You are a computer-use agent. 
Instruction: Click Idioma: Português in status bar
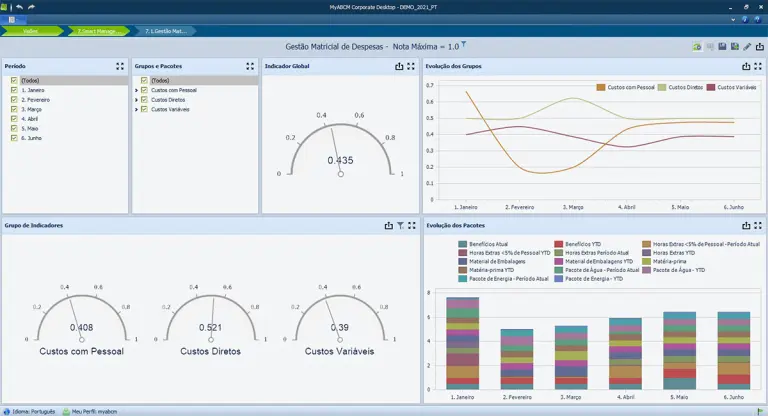click(x=32, y=411)
